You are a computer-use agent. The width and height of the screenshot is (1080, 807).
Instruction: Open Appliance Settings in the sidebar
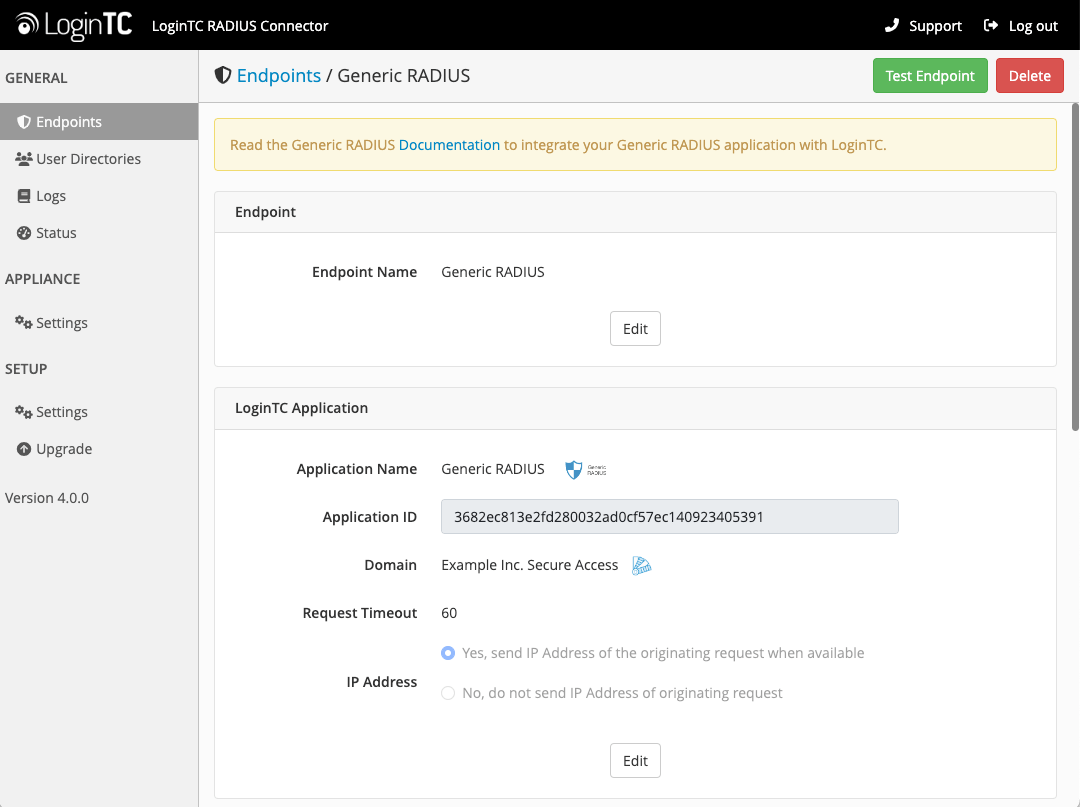coord(61,323)
